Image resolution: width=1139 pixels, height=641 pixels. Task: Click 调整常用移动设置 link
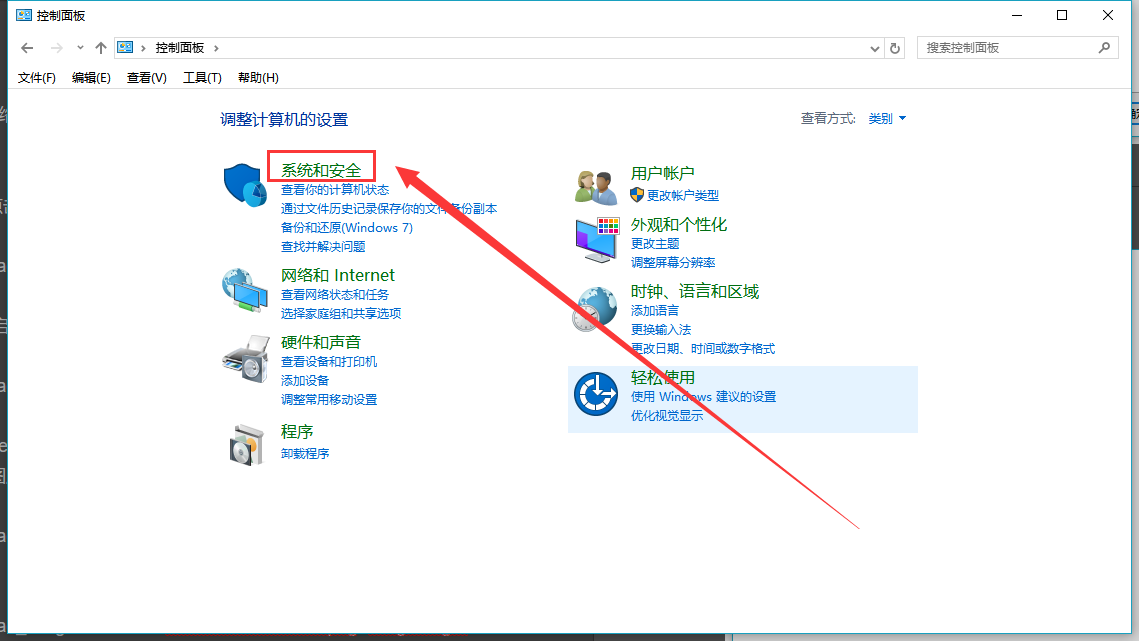click(x=329, y=399)
